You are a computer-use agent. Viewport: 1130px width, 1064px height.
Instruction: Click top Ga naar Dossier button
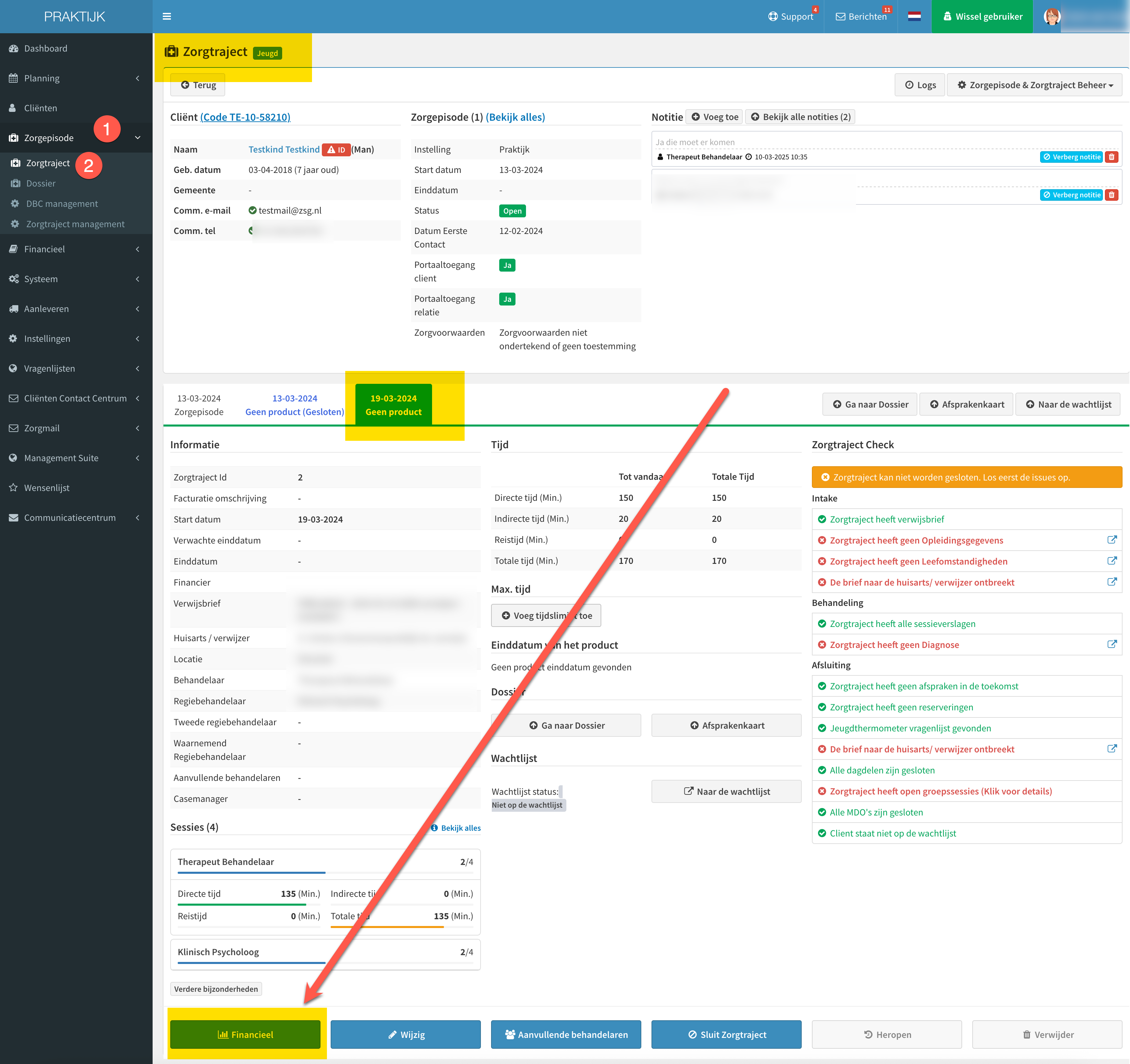click(870, 404)
